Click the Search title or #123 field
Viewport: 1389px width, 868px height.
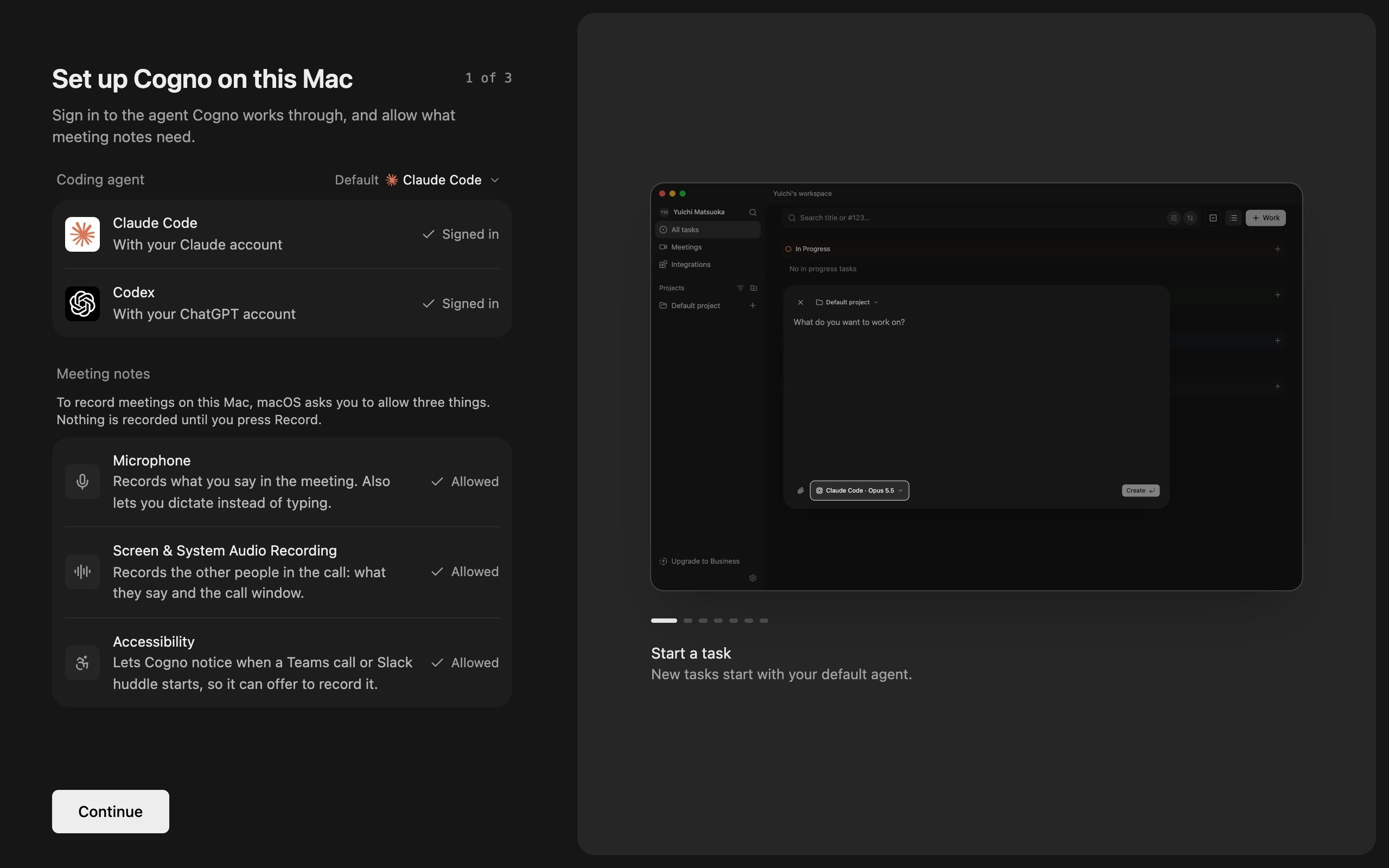970,218
